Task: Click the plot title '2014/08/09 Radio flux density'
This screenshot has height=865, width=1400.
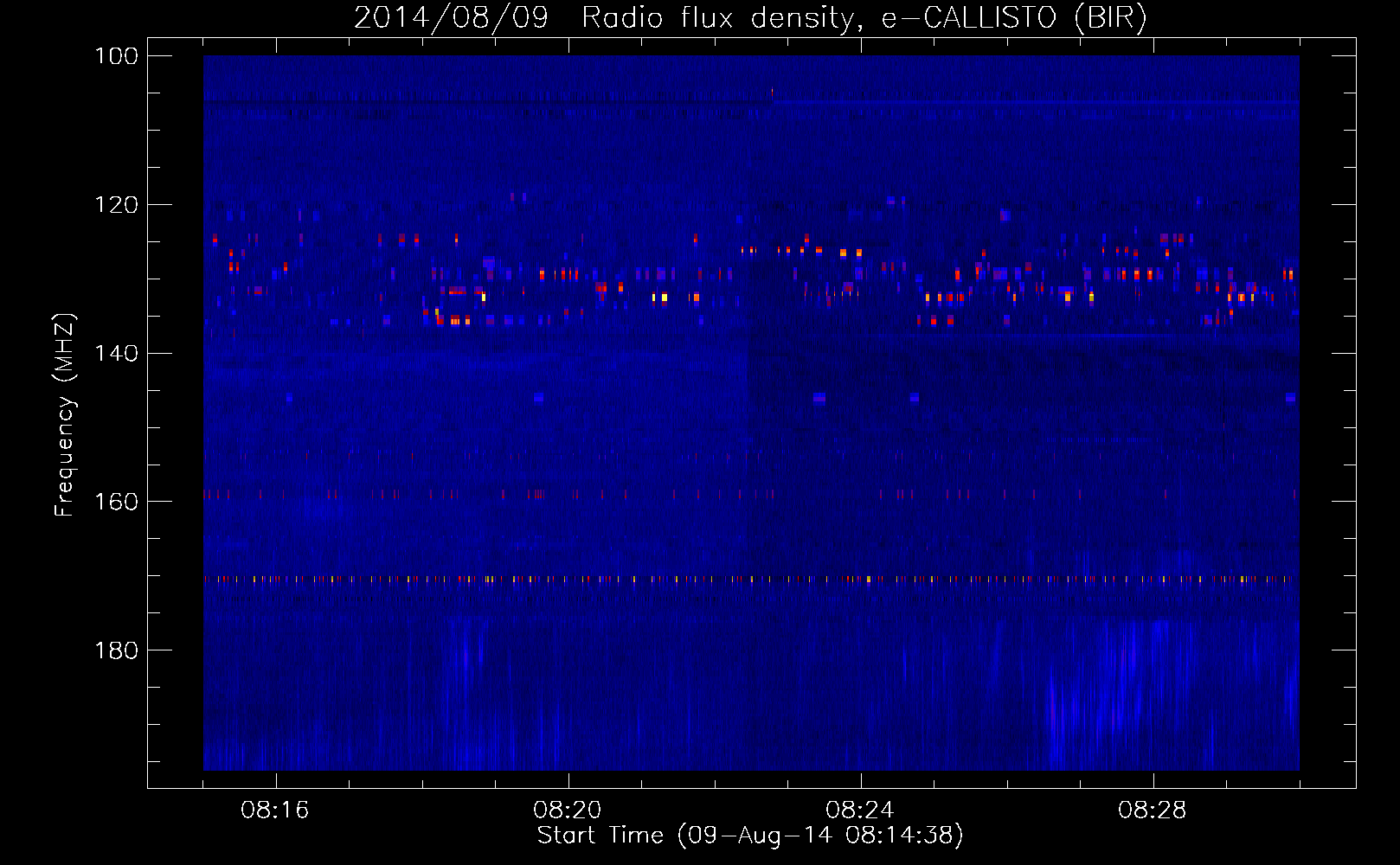Action: pos(750,18)
